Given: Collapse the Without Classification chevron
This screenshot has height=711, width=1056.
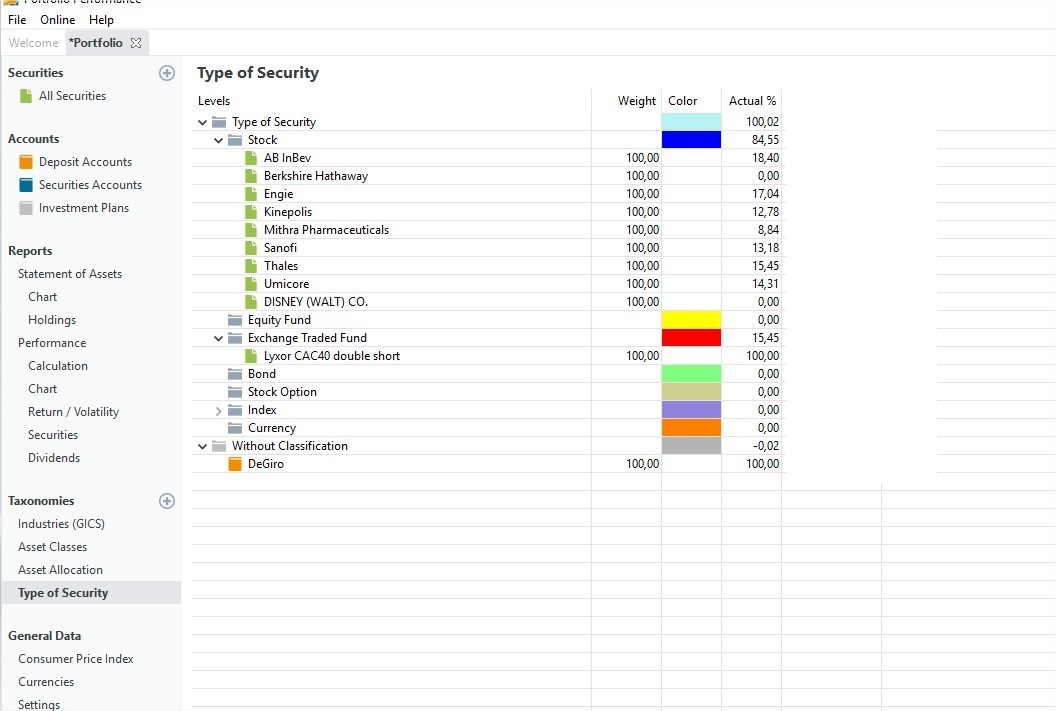Looking at the screenshot, I should click(x=202, y=446).
